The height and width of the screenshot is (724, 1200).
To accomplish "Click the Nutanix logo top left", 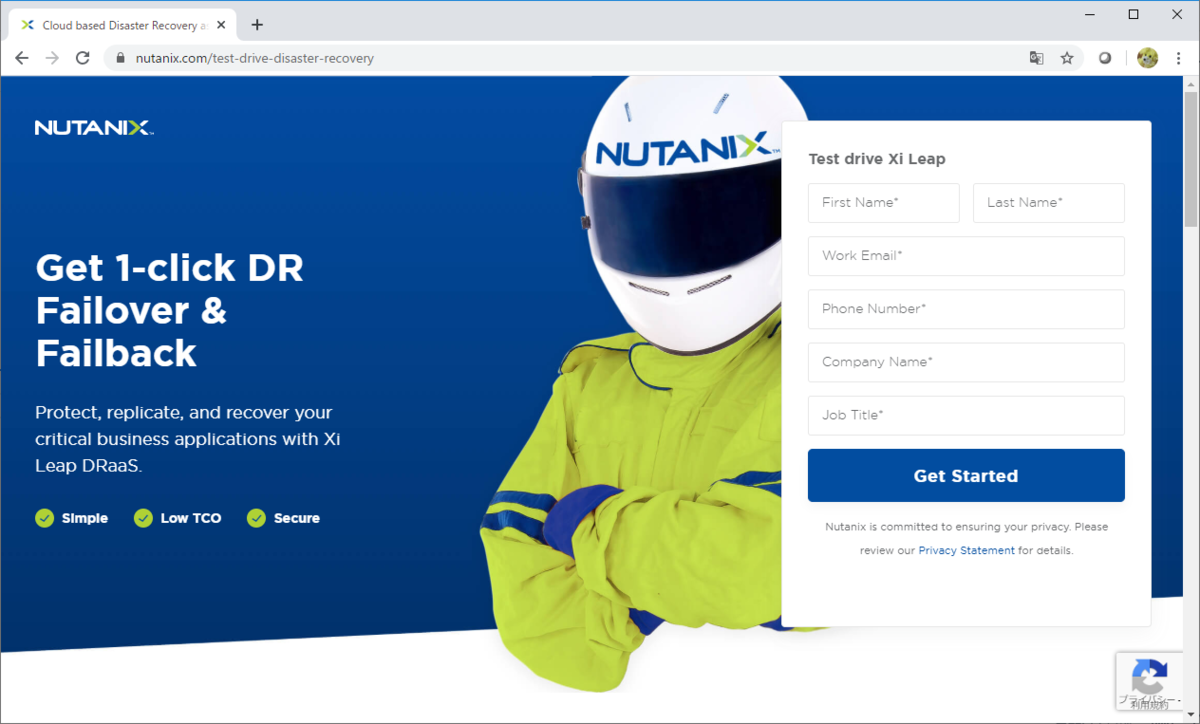I will [x=93, y=128].
